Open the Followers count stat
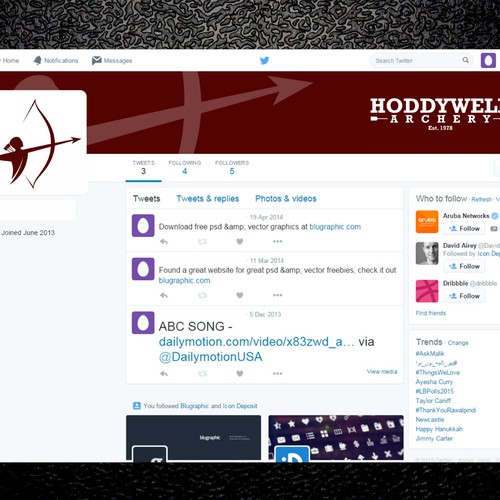Image resolution: width=500 pixels, height=500 pixels. (232, 167)
